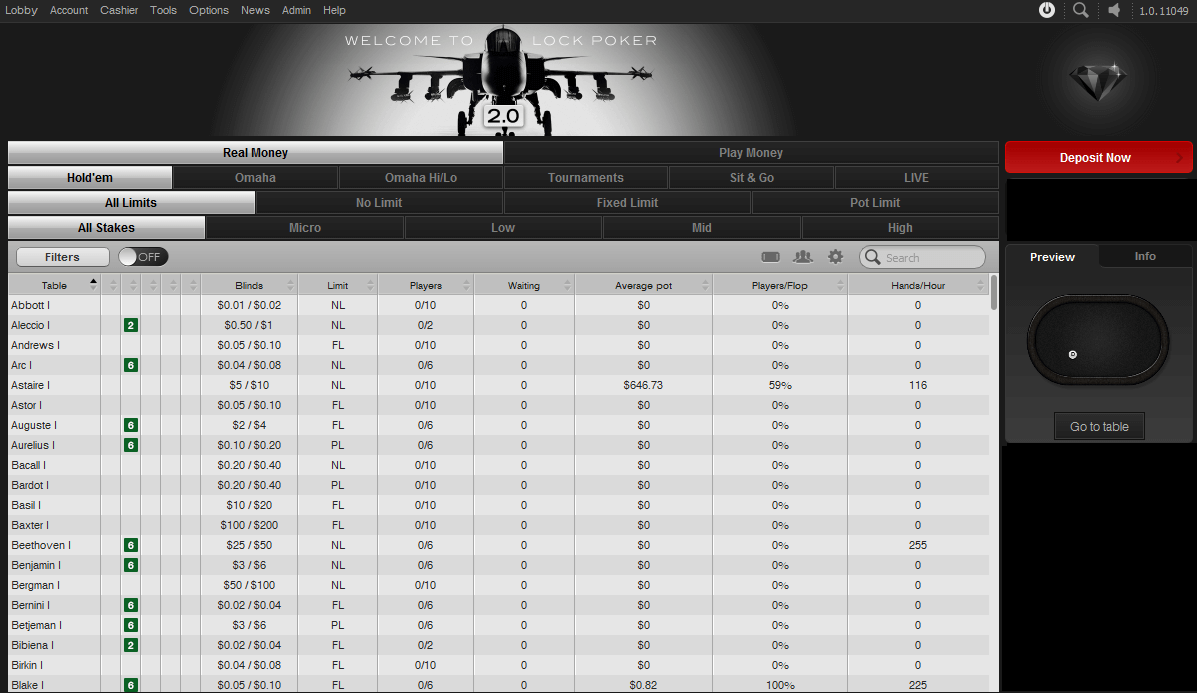Sort by Waiting column header
1197x693 pixels.
(x=524, y=285)
